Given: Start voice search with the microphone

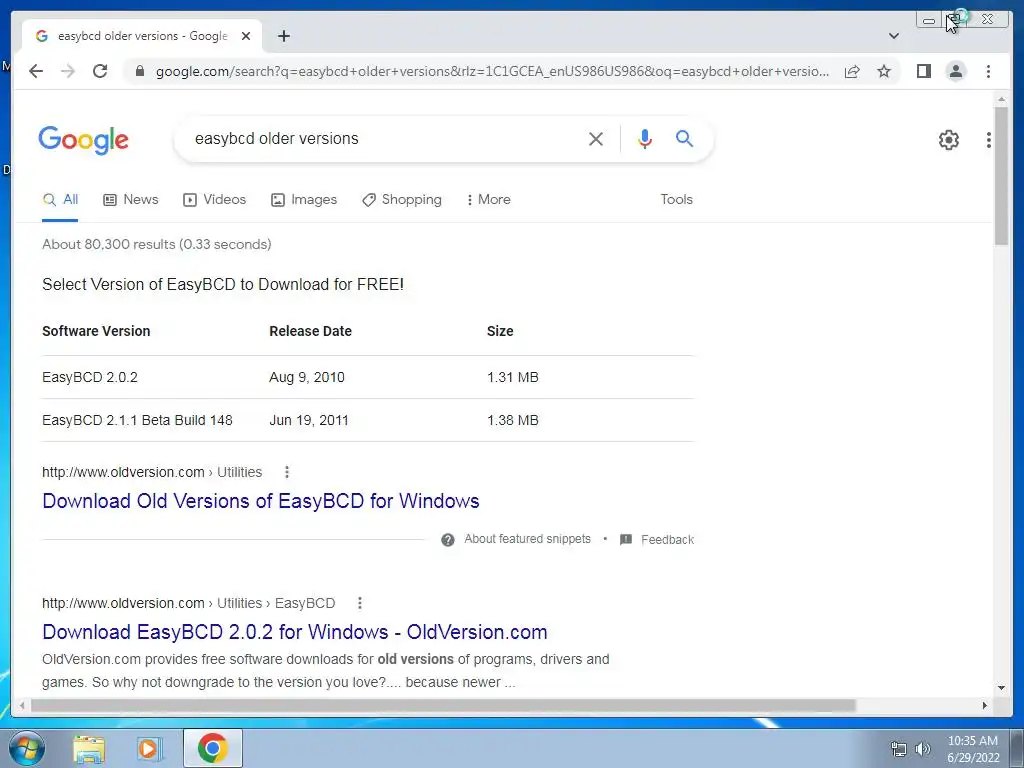Looking at the screenshot, I should pyautogui.click(x=645, y=138).
